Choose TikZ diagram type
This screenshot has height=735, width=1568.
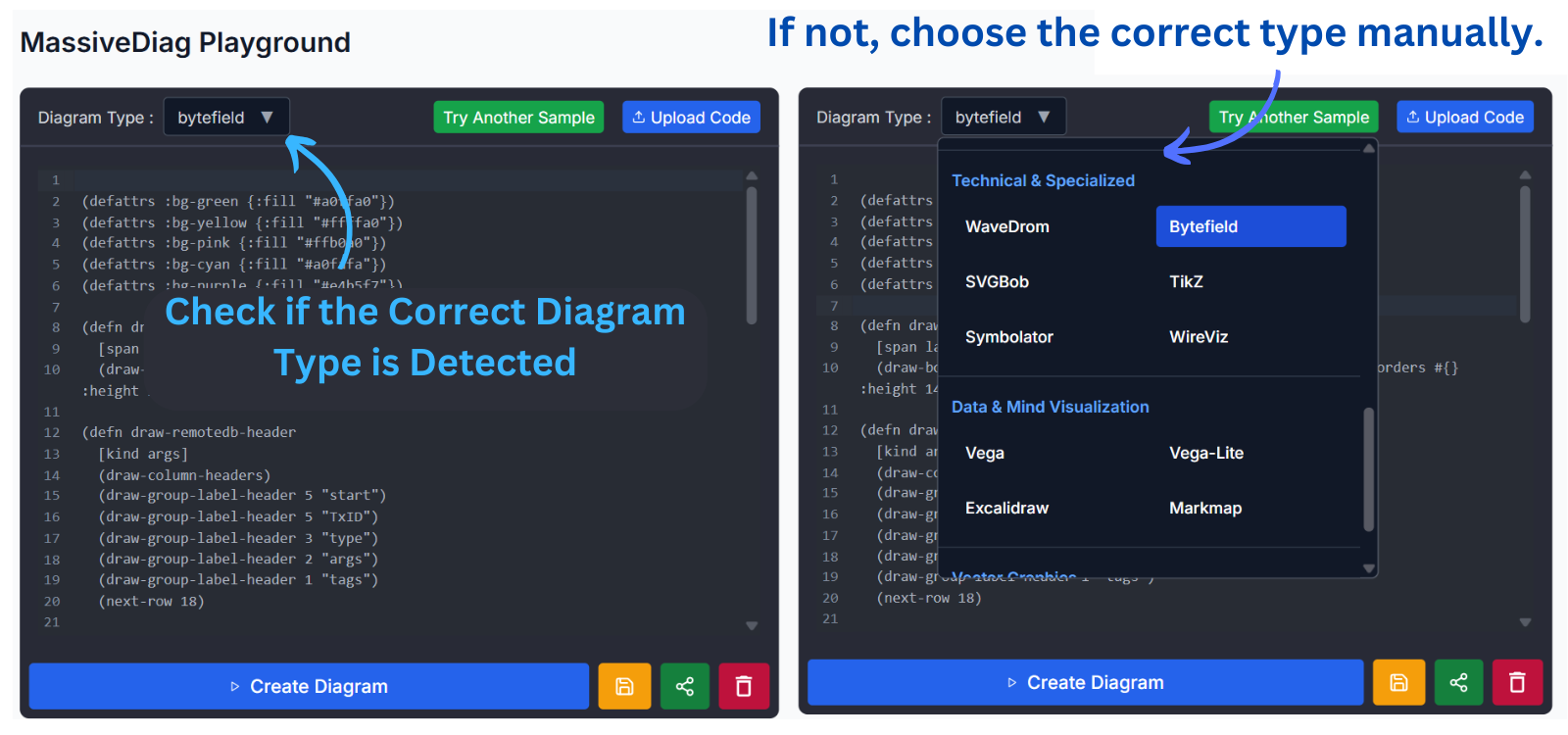[x=1186, y=281]
